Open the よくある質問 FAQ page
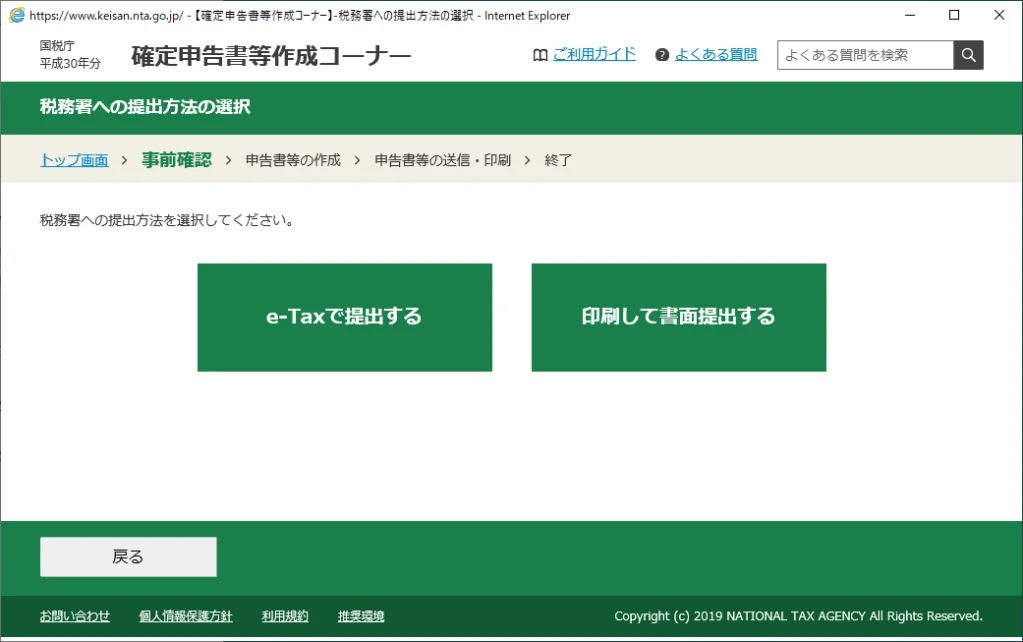This screenshot has height=642, width=1023. click(x=718, y=55)
